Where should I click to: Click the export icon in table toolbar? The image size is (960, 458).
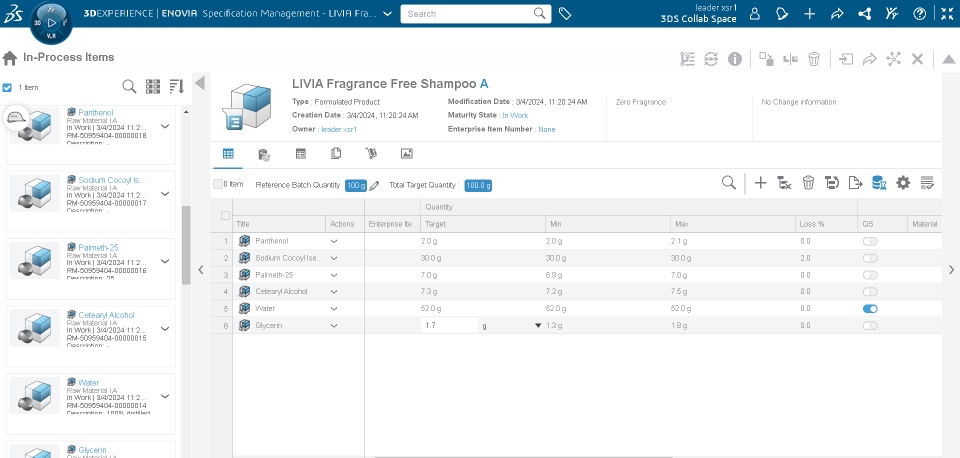[855, 182]
